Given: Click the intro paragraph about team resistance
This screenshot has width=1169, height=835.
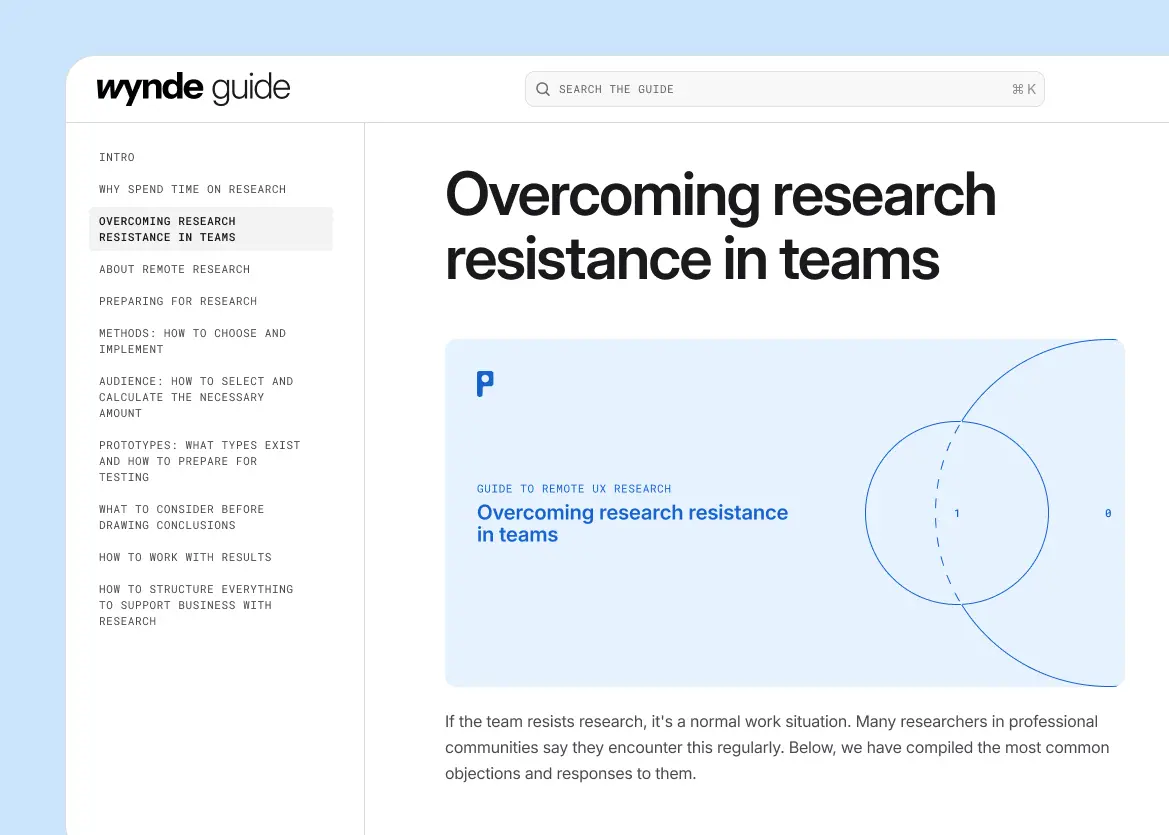Looking at the screenshot, I should 777,747.
